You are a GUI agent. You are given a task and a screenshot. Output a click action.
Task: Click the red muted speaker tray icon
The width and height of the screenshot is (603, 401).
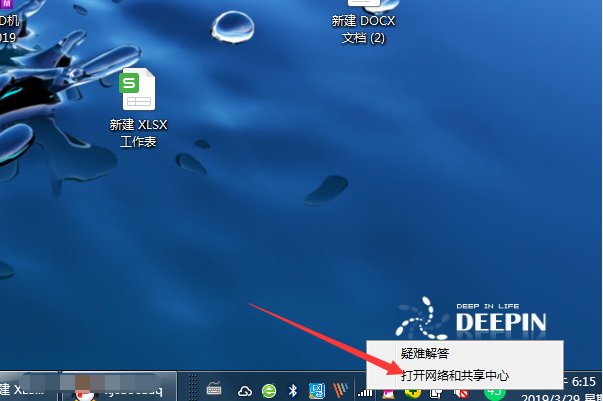point(461,393)
